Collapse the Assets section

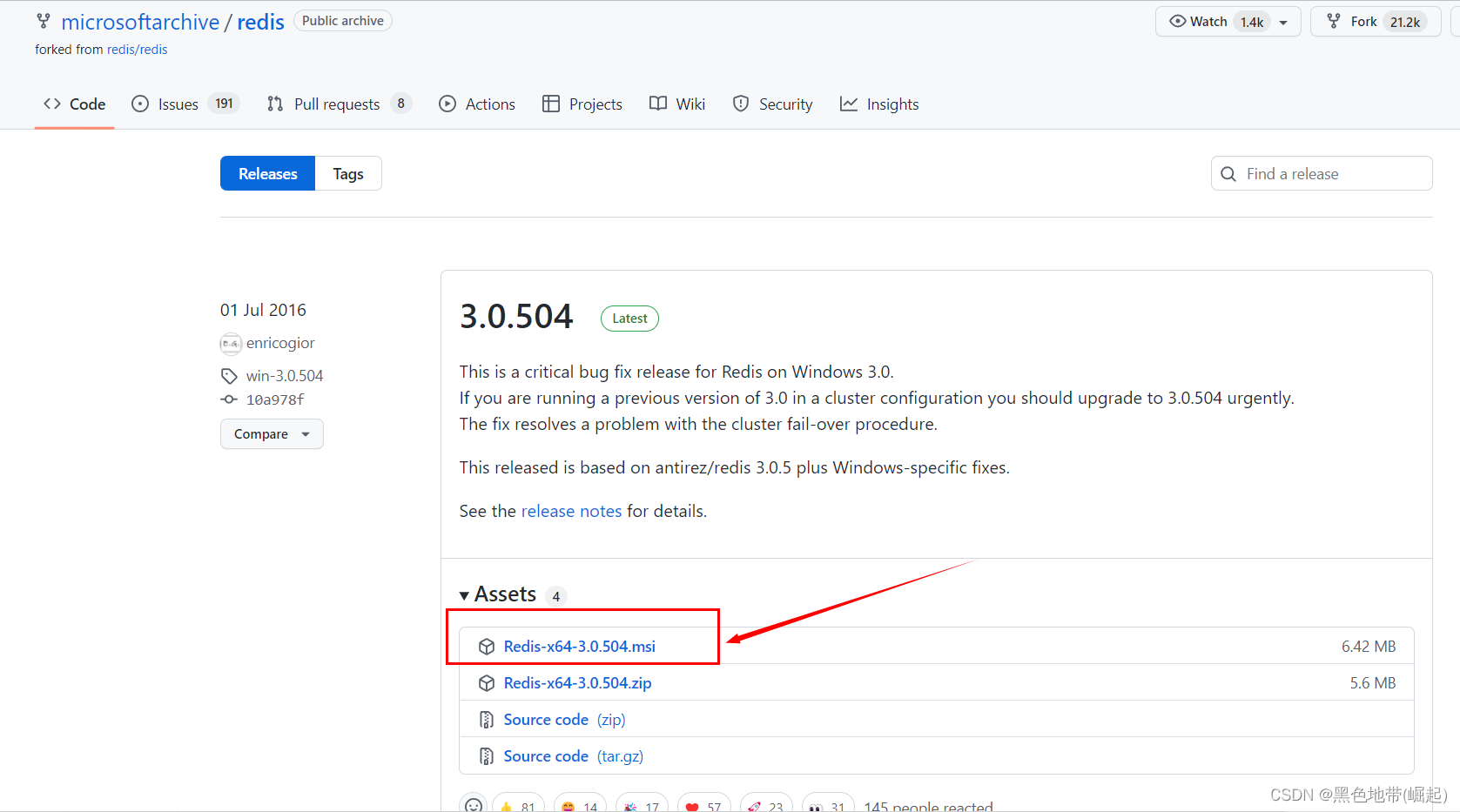[x=465, y=594]
